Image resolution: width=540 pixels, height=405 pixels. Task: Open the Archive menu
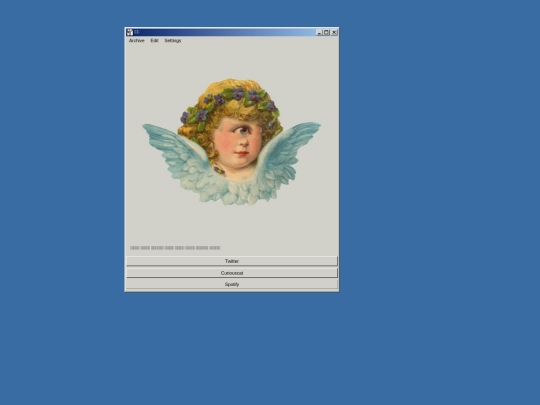click(x=136, y=41)
